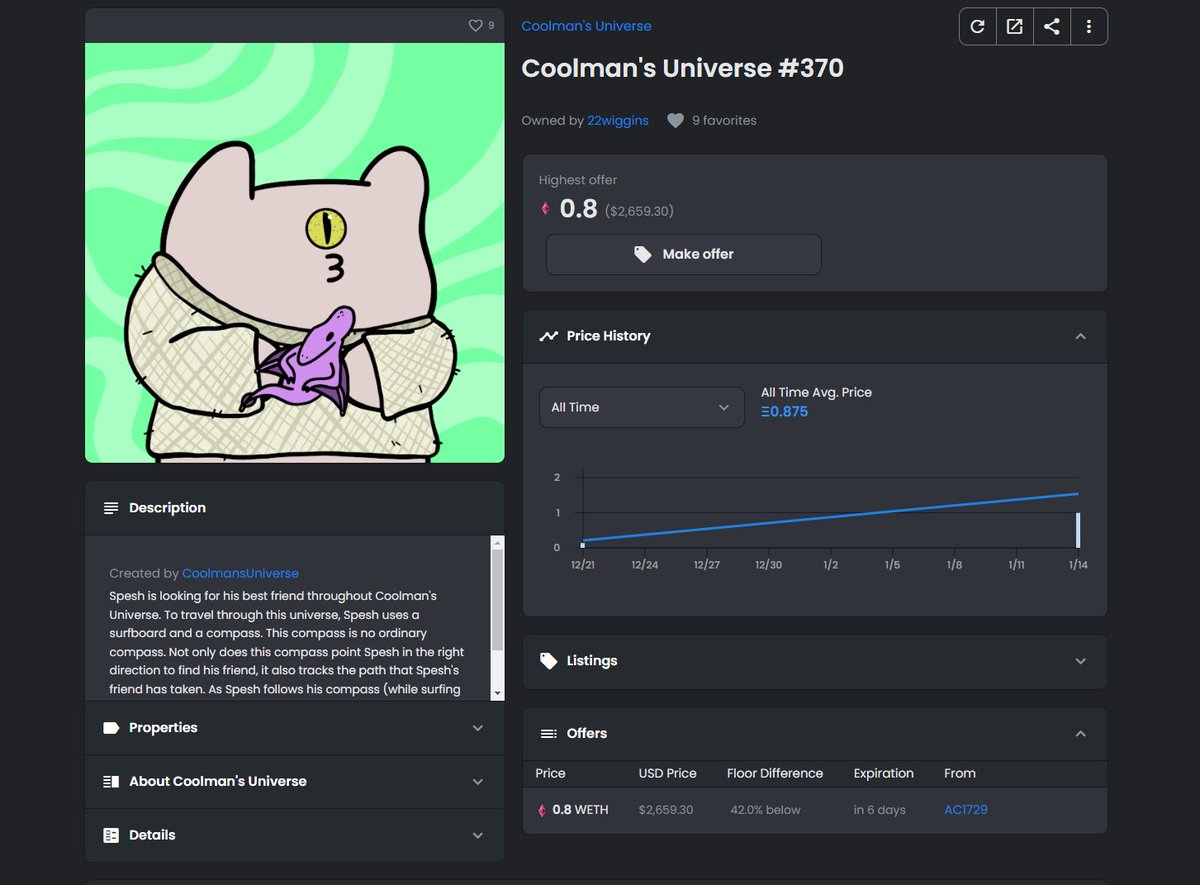Click the About Coolman's Universe icon

[x=111, y=781]
